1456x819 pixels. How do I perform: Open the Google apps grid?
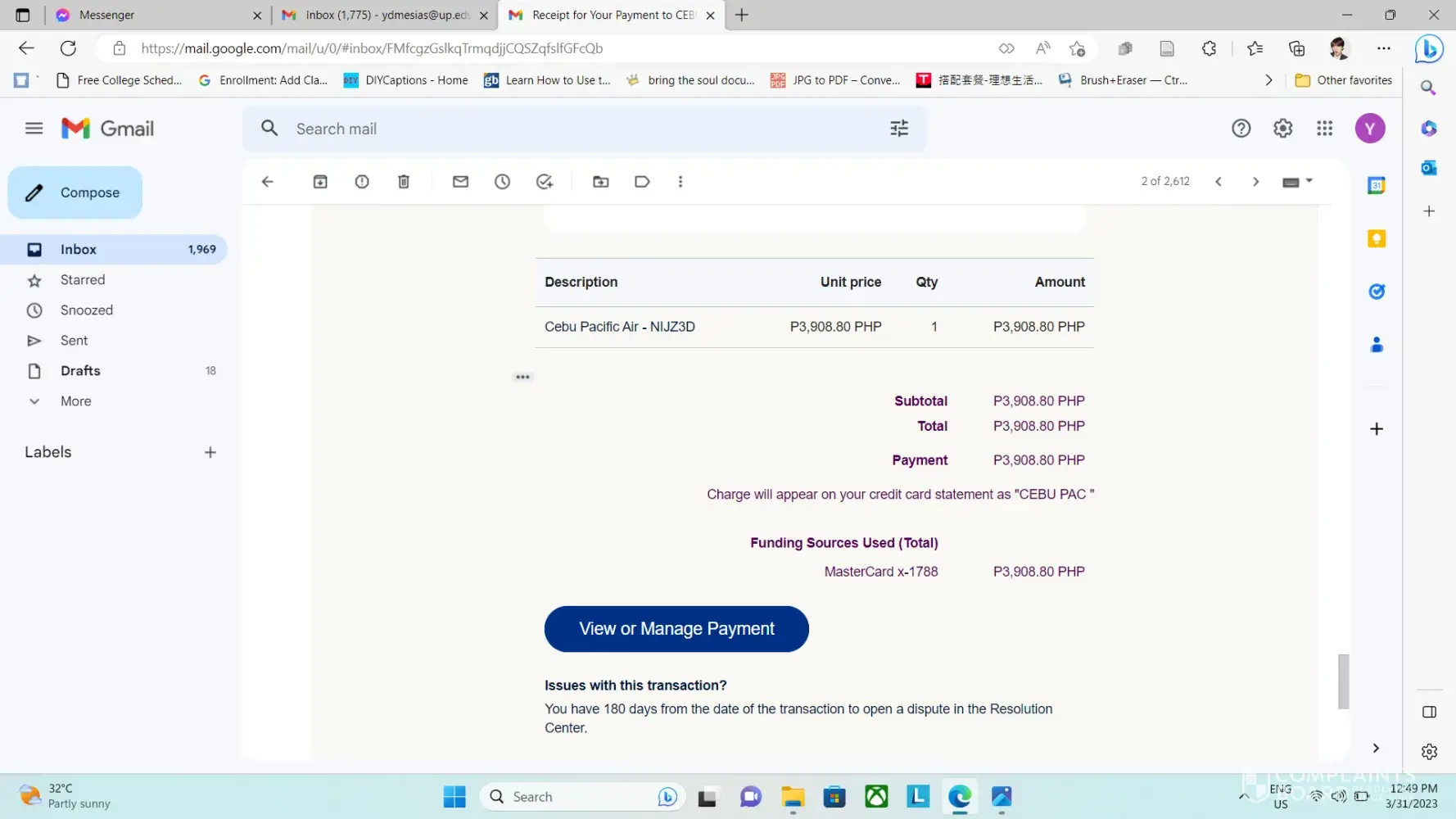coord(1325,129)
